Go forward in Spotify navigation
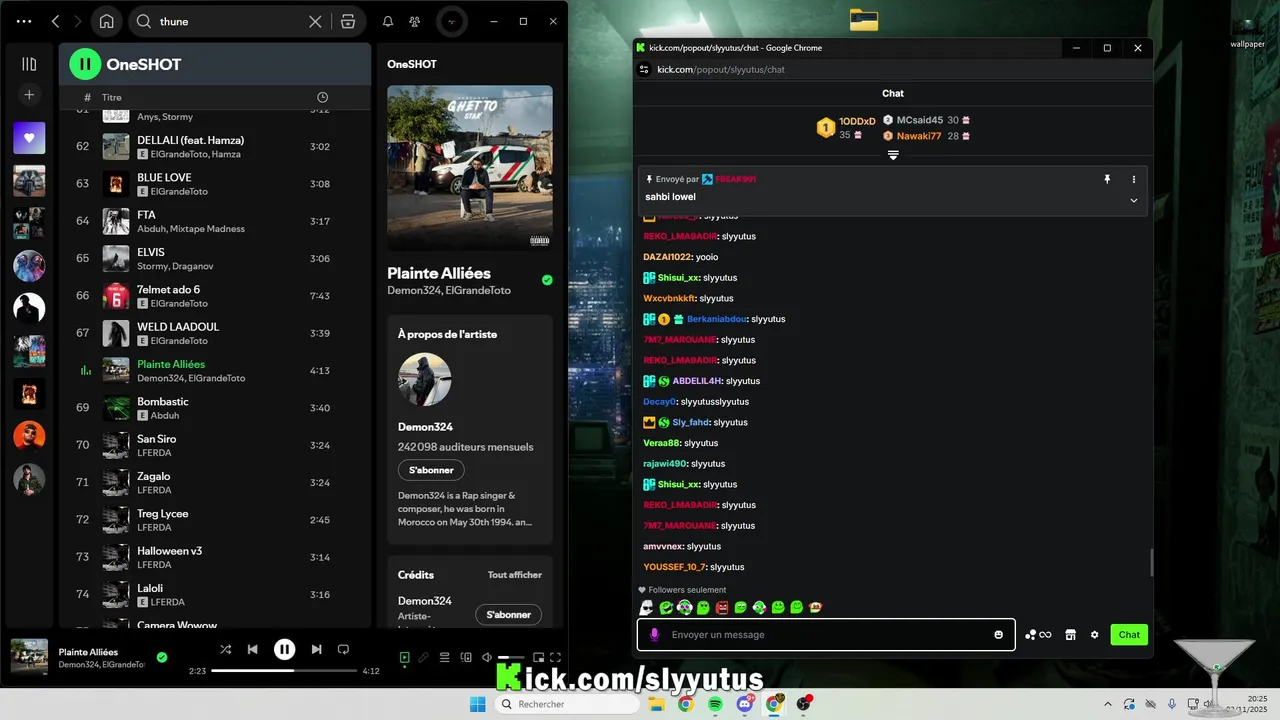 click(x=78, y=21)
